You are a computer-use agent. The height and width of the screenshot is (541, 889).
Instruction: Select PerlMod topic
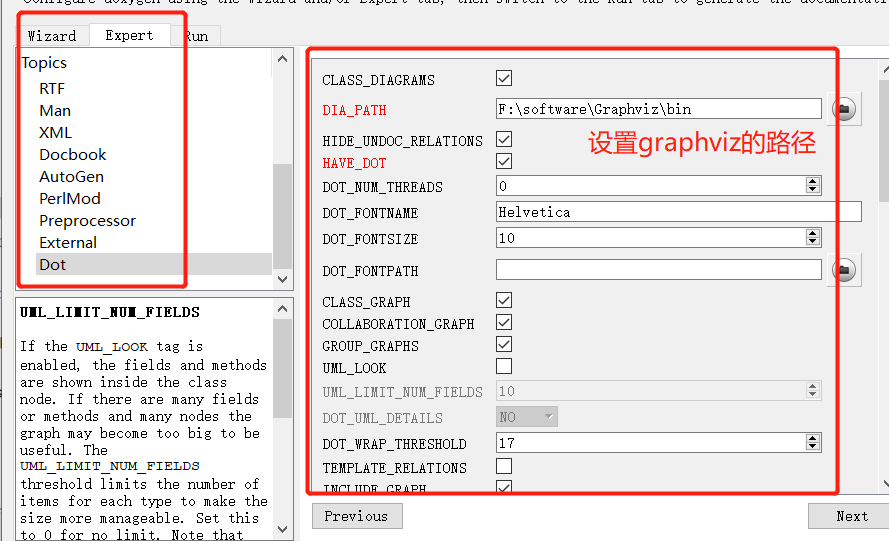coord(70,199)
